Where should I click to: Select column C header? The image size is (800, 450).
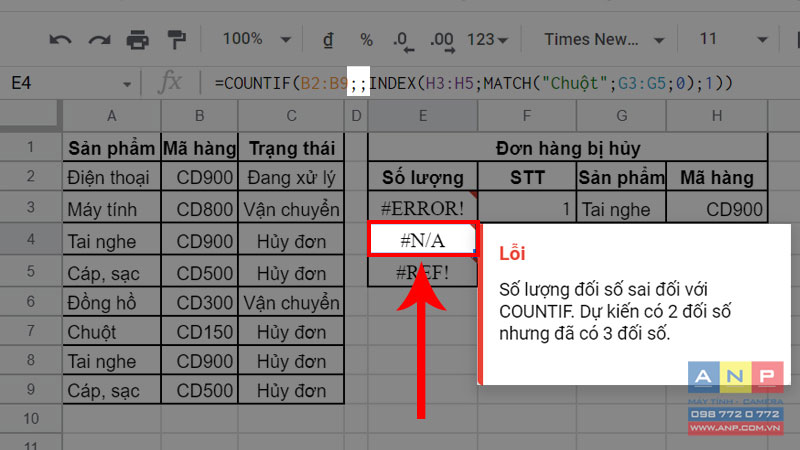point(291,116)
